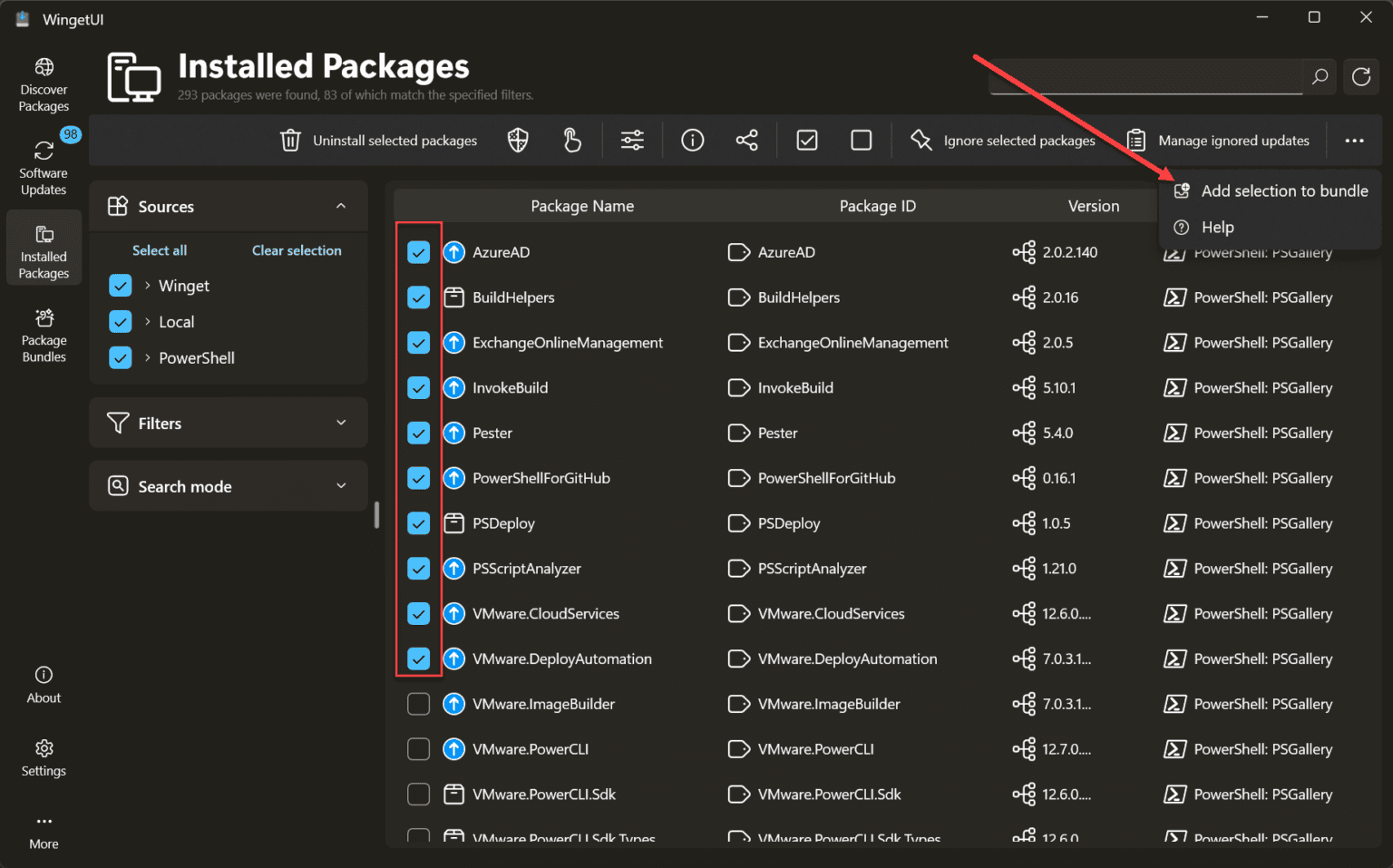The image size is (1393, 868).
Task: Click the shield security check icon
Action: [x=517, y=140]
